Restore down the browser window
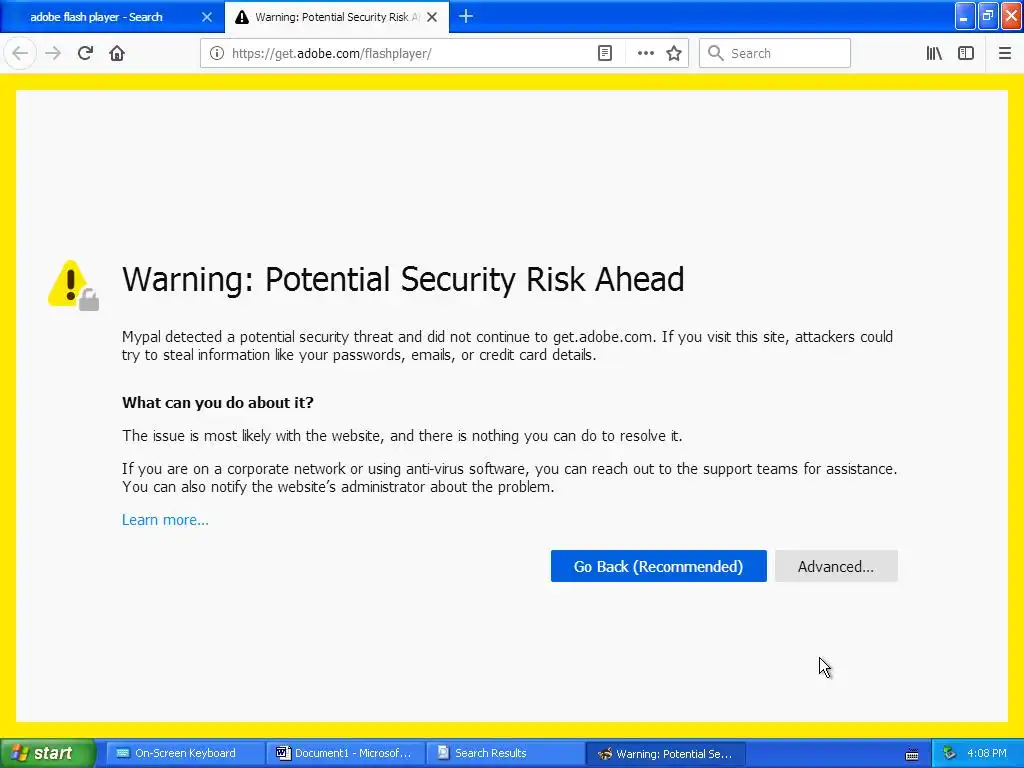The image size is (1024, 768). click(987, 16)
